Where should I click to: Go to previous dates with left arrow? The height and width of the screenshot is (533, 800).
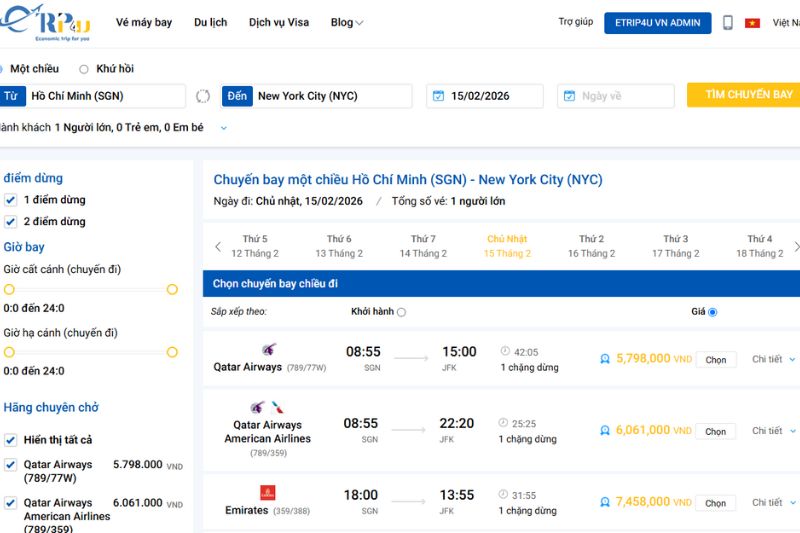[218, 247]
